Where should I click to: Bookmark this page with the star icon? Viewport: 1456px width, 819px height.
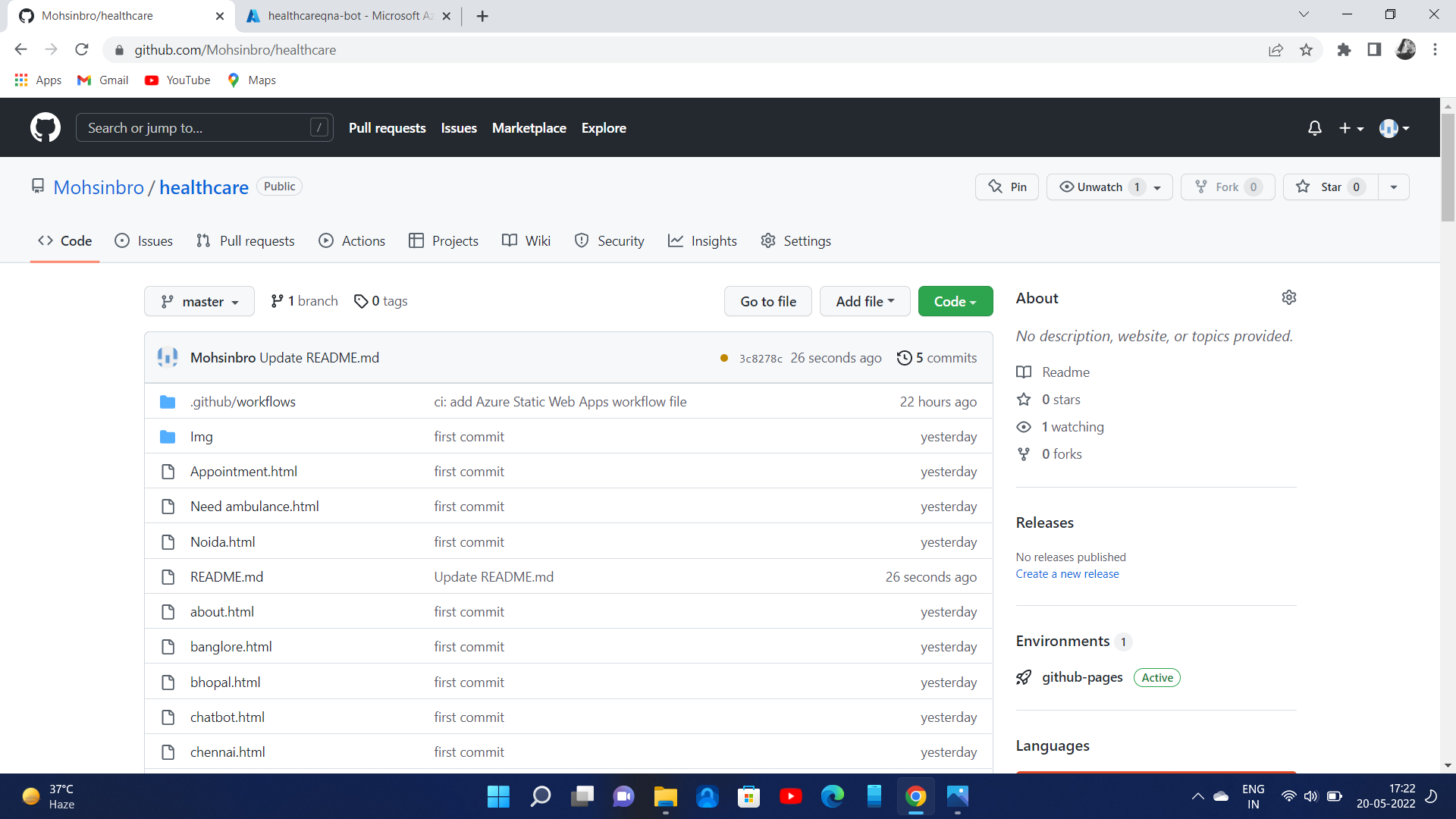click(x=1306, y=50)
